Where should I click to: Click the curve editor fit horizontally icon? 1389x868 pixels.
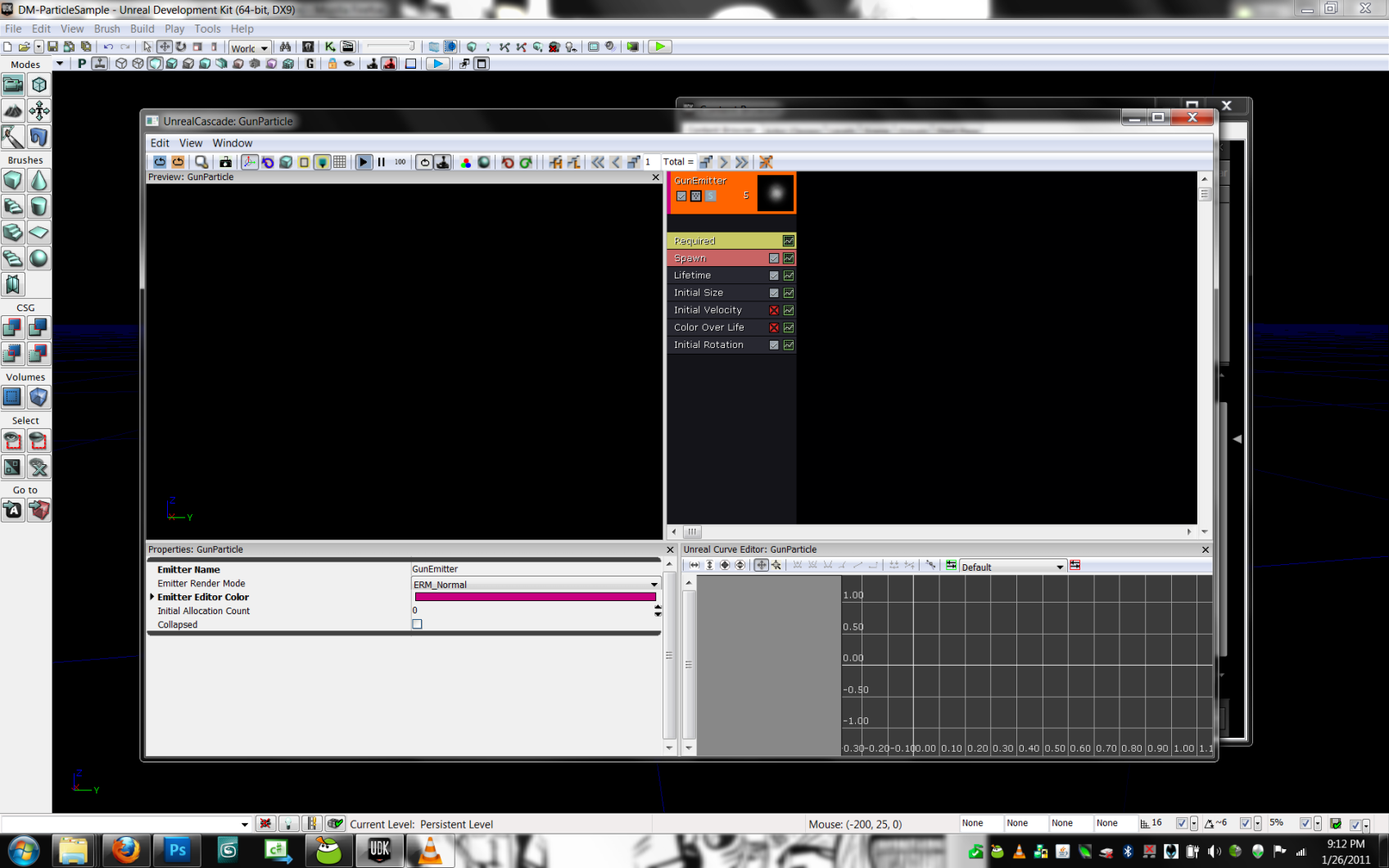694,565
